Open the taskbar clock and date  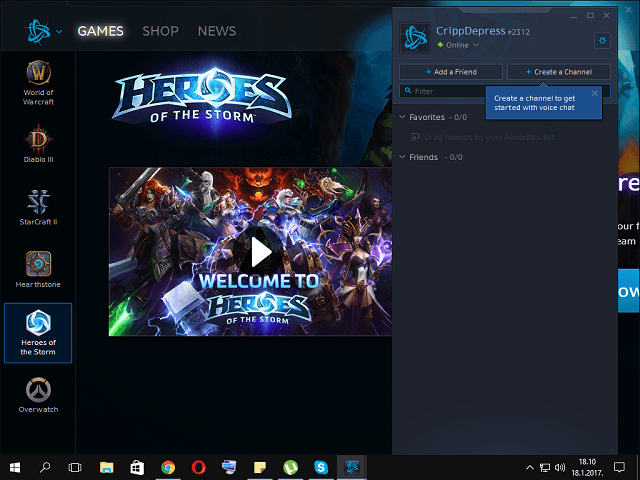tap(587, 467)
